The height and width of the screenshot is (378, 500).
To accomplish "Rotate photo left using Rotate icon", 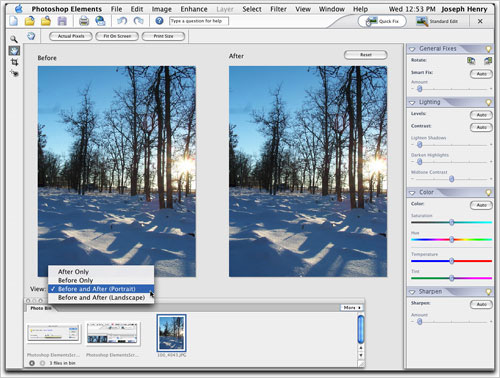I will coord(471,60).
